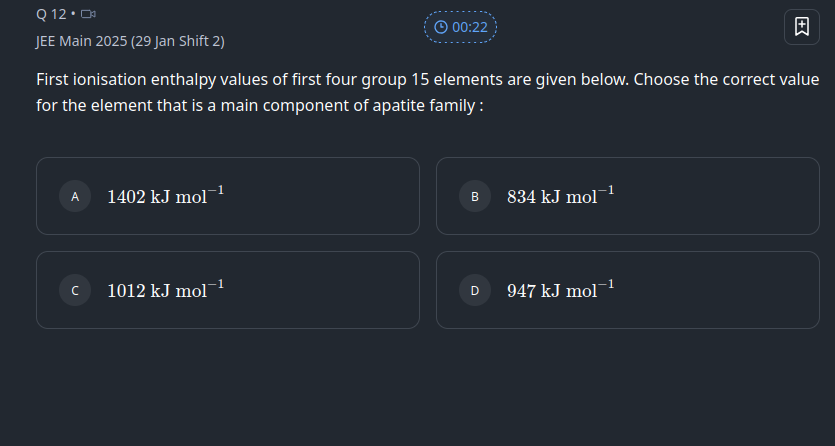Click the clock icon in the timer
This screenshot has height=446, width=835.
point(441,27)
